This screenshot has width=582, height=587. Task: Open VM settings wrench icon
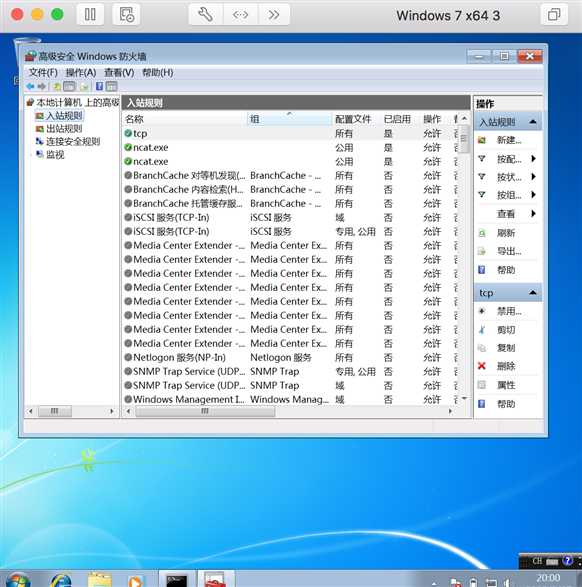[205, 15]
